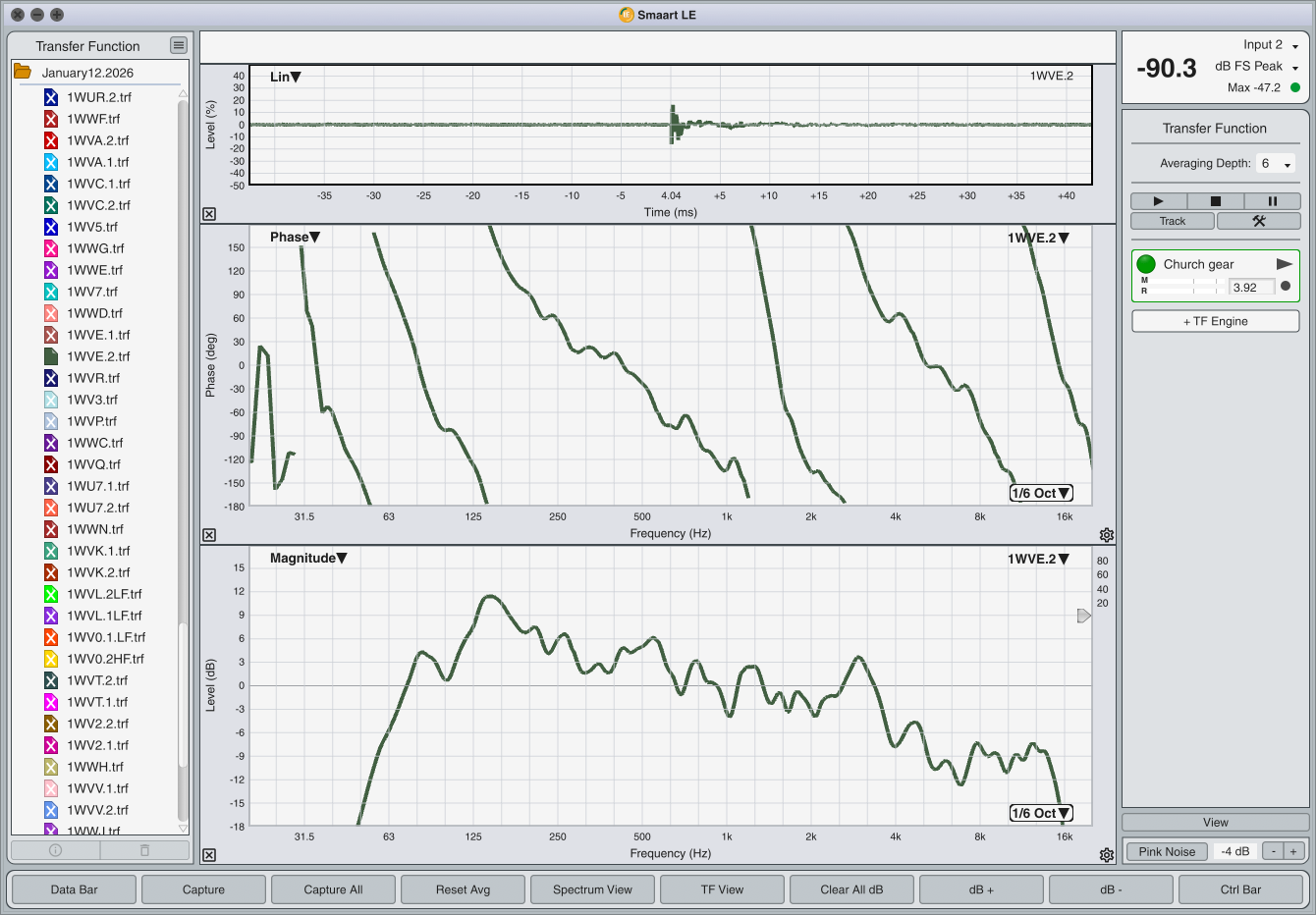Close the impulse response Lin pane
Viewport: 1316px width, 915px height.
(x=209, y=214)
